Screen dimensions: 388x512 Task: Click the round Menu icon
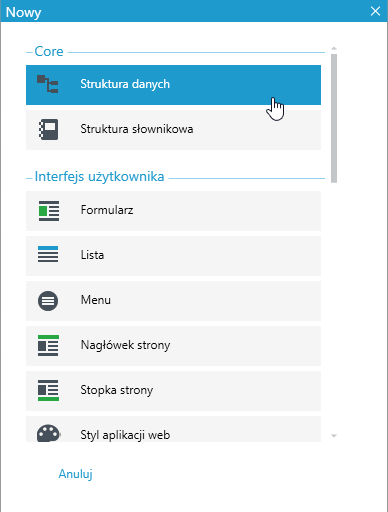coord(48,301)
